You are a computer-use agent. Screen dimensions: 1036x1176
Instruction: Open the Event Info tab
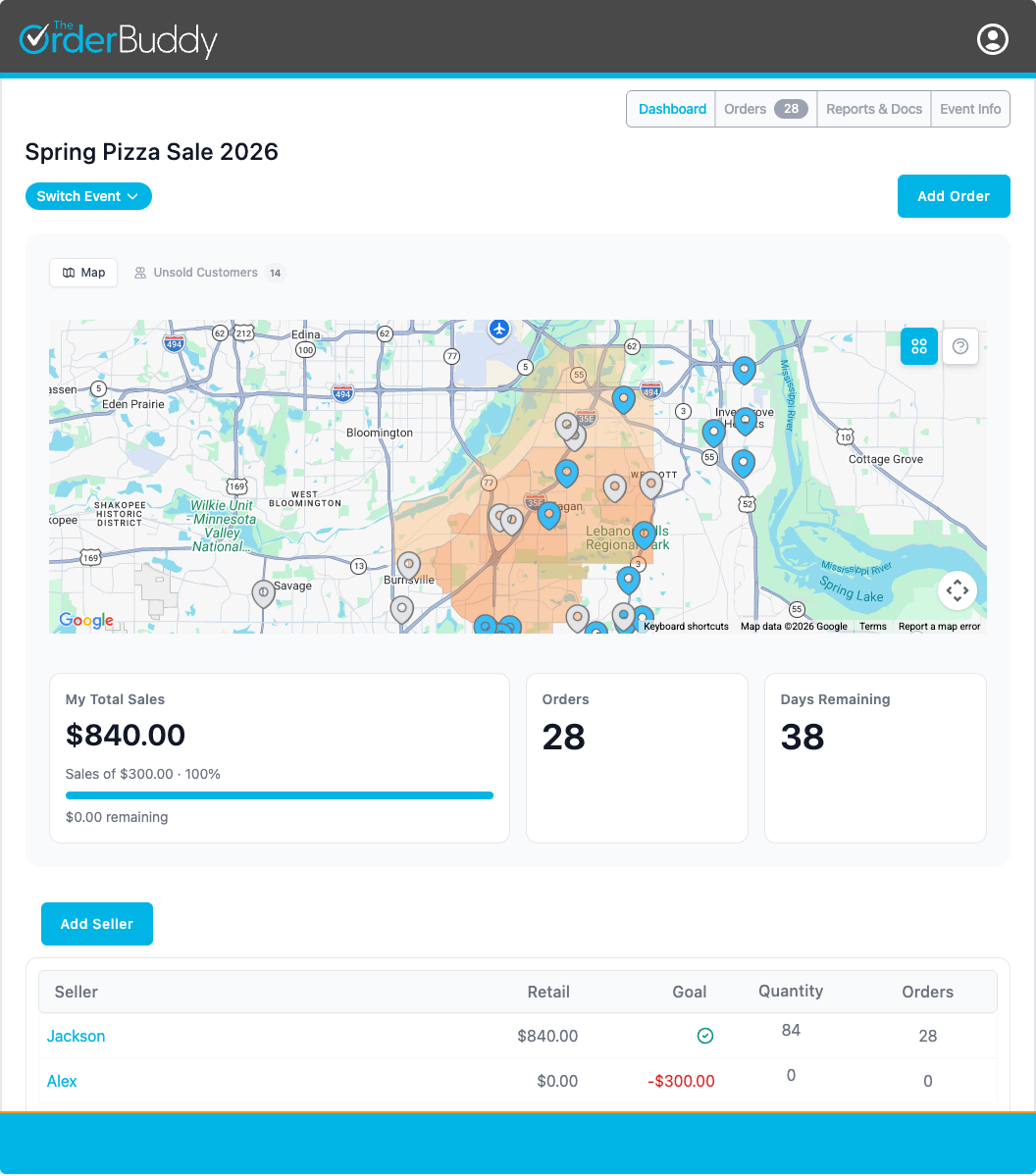click(x=969, y=109)
